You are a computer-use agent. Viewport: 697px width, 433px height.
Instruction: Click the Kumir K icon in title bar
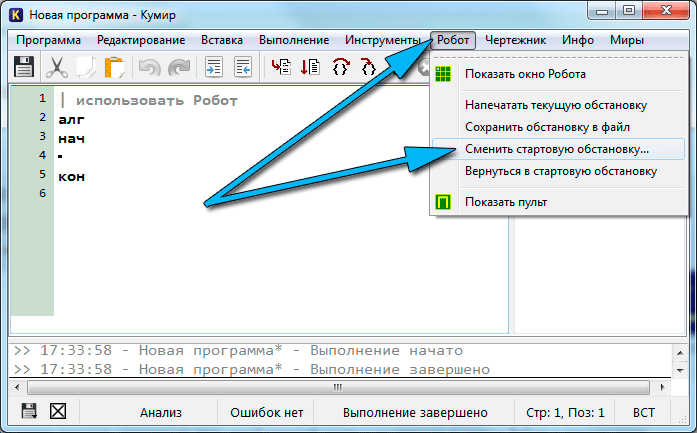(16, 15)
